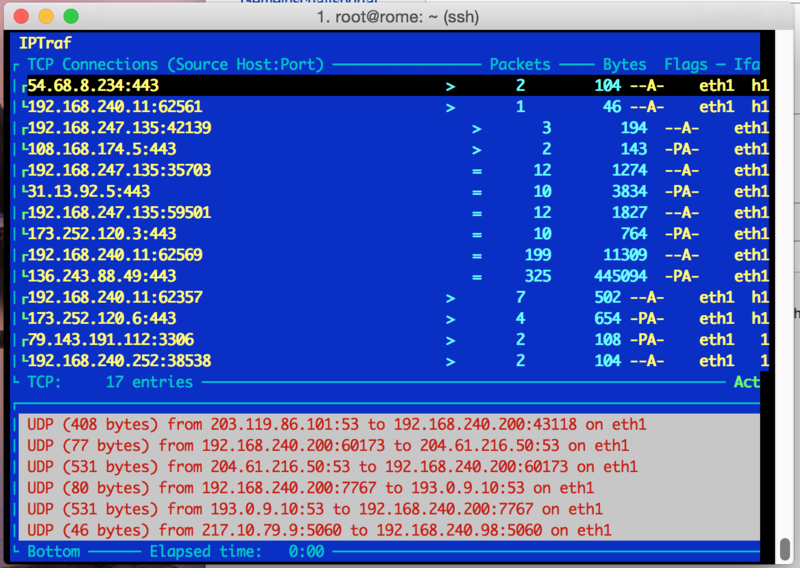Click the TCP Connections (Source Host:Port) header
The height and width of the screenshot is (568, 800).
coord(175,65)
